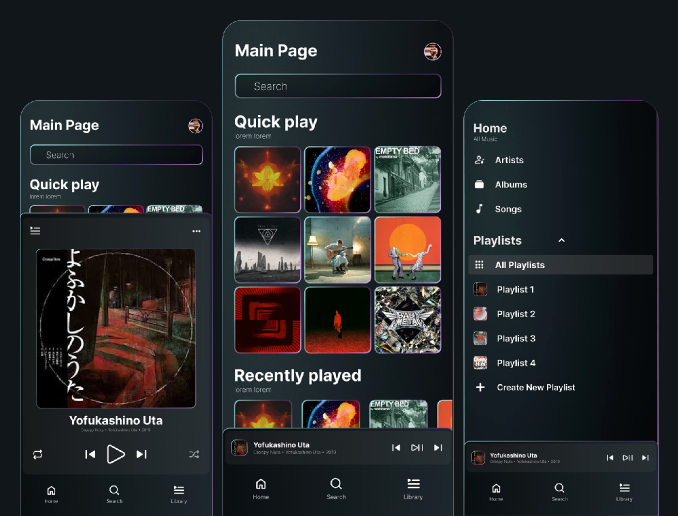
Task: Go to Home tab in right screen
Action: point(496,492)
